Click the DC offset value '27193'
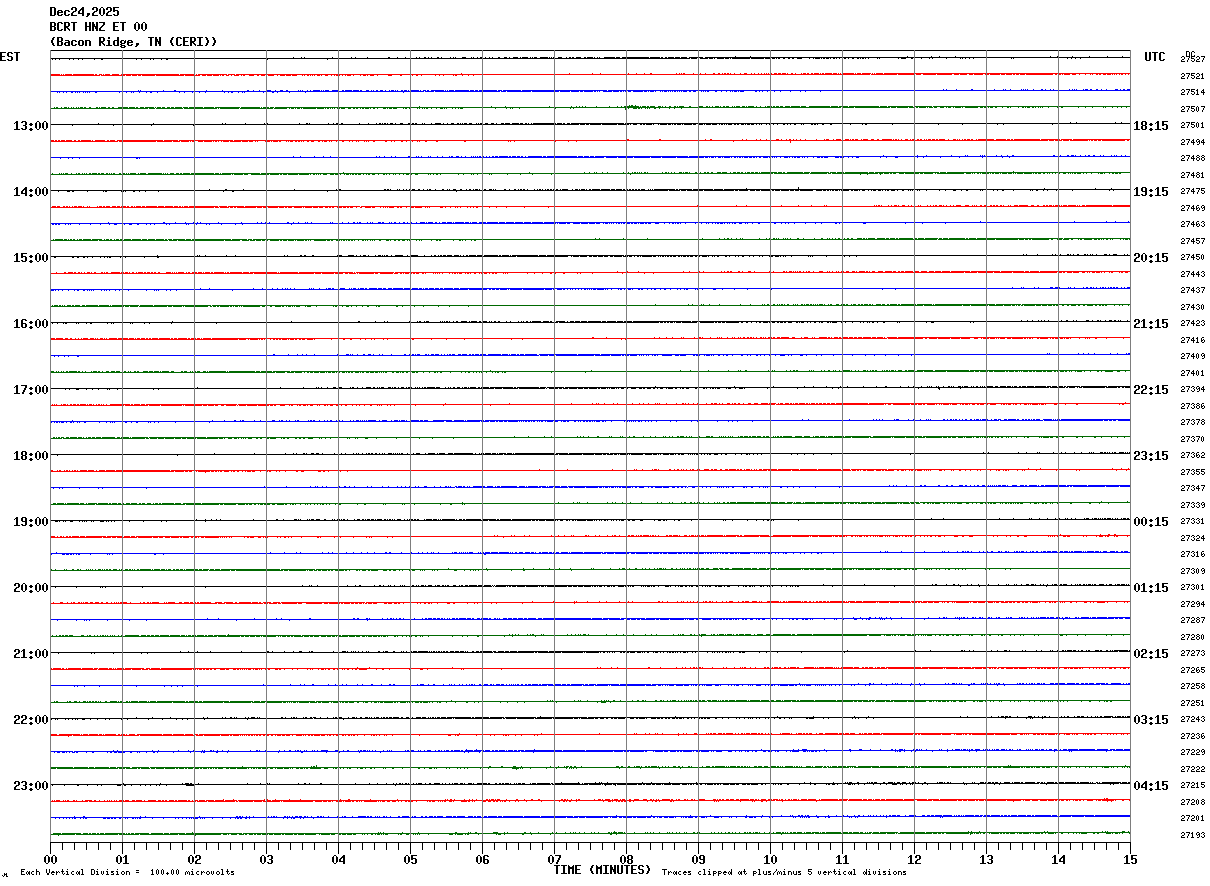Screen dimensions: 1210x886 pos(1192,835)
